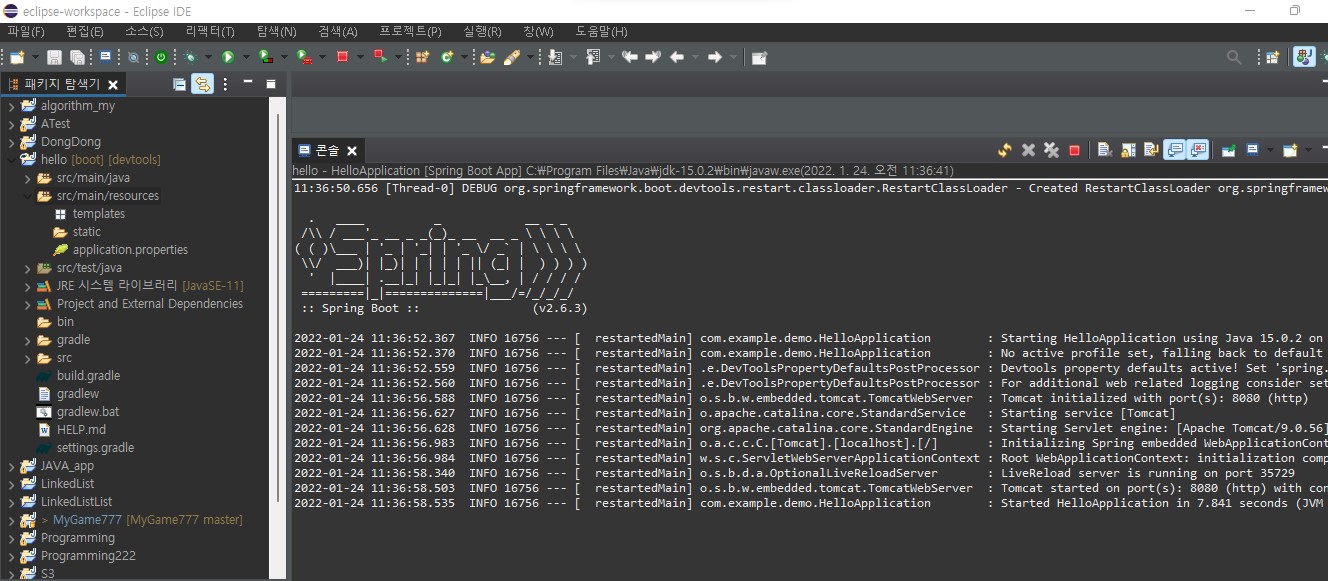
Task: Click the New Java Class icon
Action: tap(447, 57)
